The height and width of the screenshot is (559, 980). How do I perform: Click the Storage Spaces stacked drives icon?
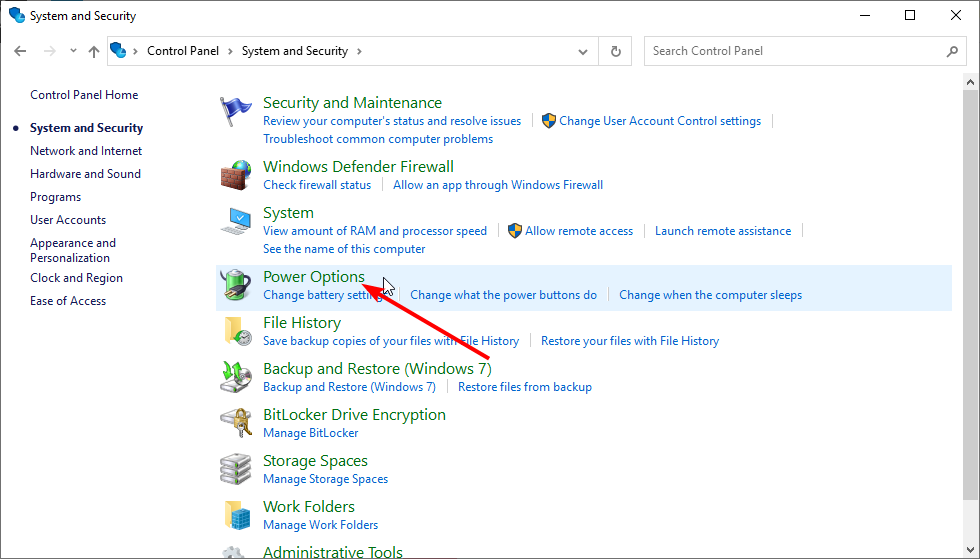click(x=236, y=469)
